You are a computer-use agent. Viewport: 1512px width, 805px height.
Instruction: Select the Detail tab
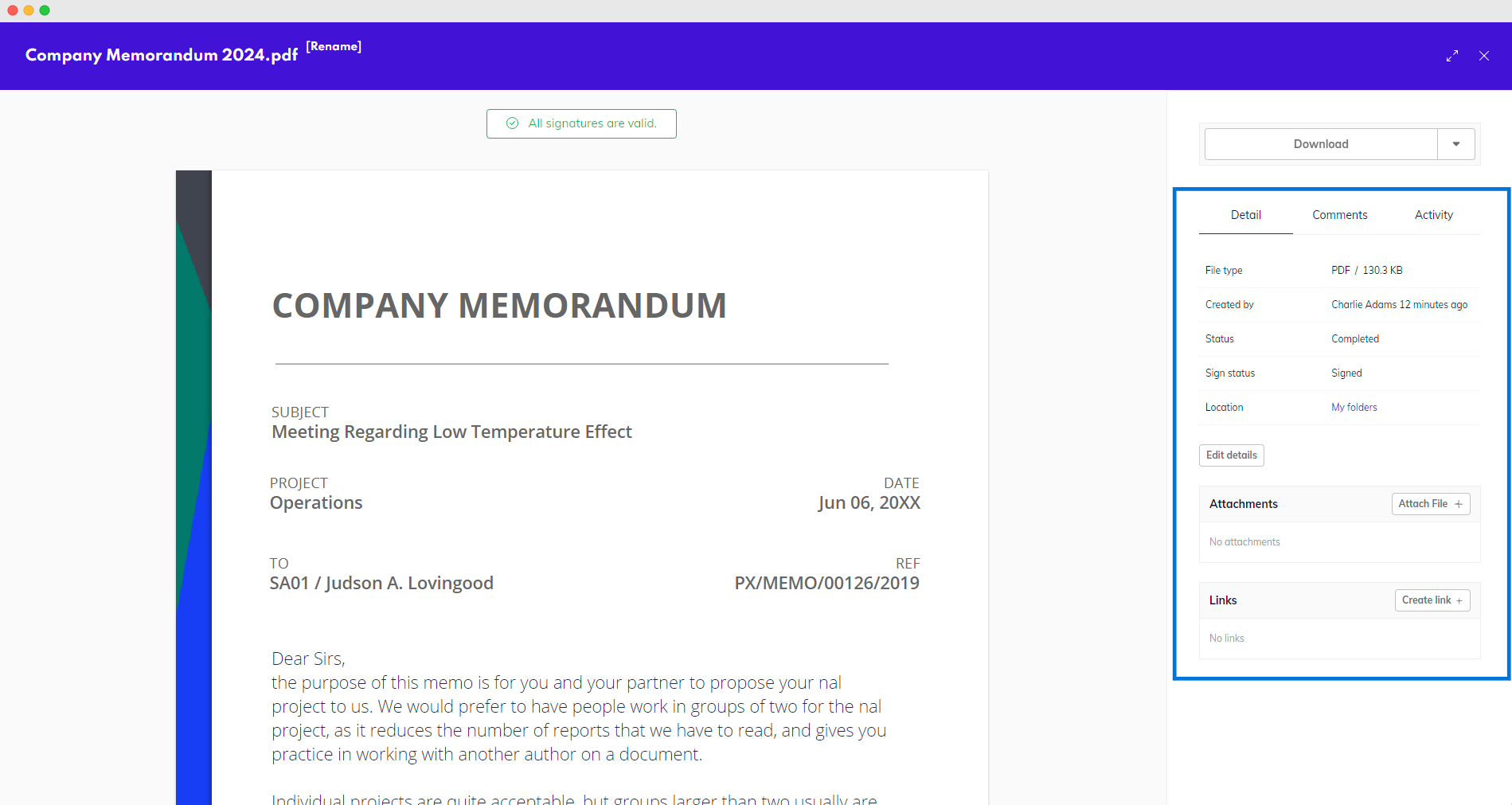tap(1245, 215)
